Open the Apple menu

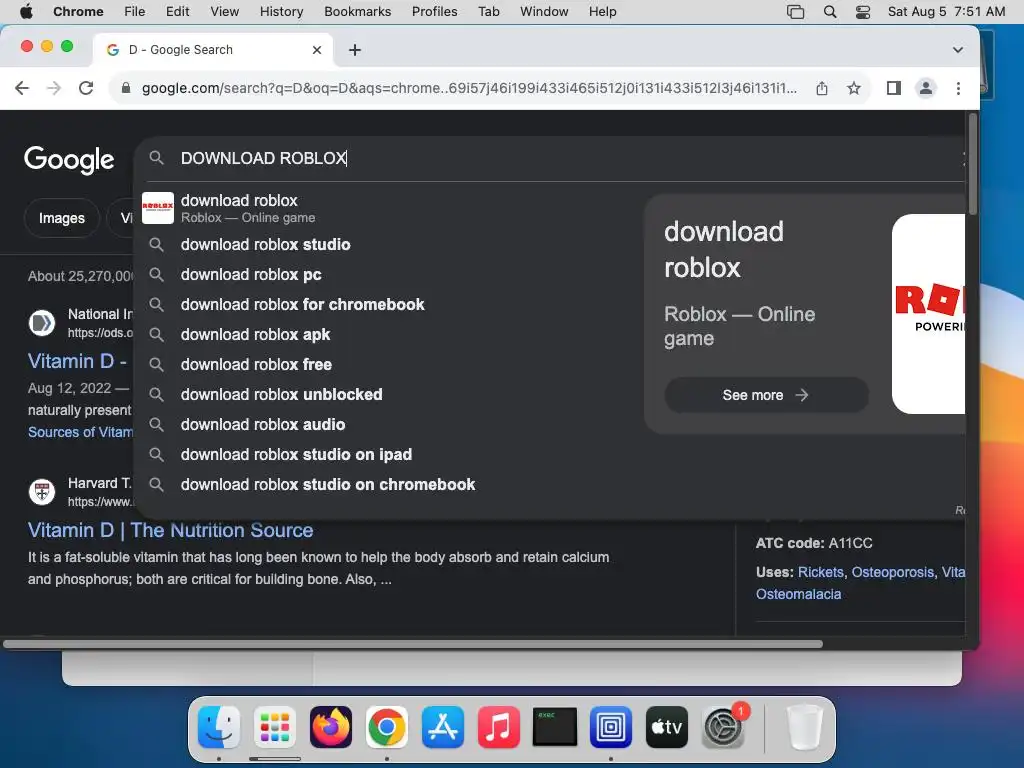26,12
